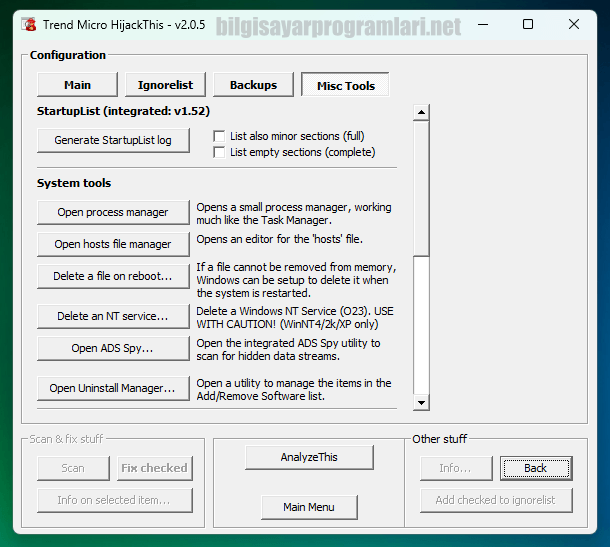Click the 'Scan & fix stuff' group label
This screenshot has height=547, width=610.
66,439
